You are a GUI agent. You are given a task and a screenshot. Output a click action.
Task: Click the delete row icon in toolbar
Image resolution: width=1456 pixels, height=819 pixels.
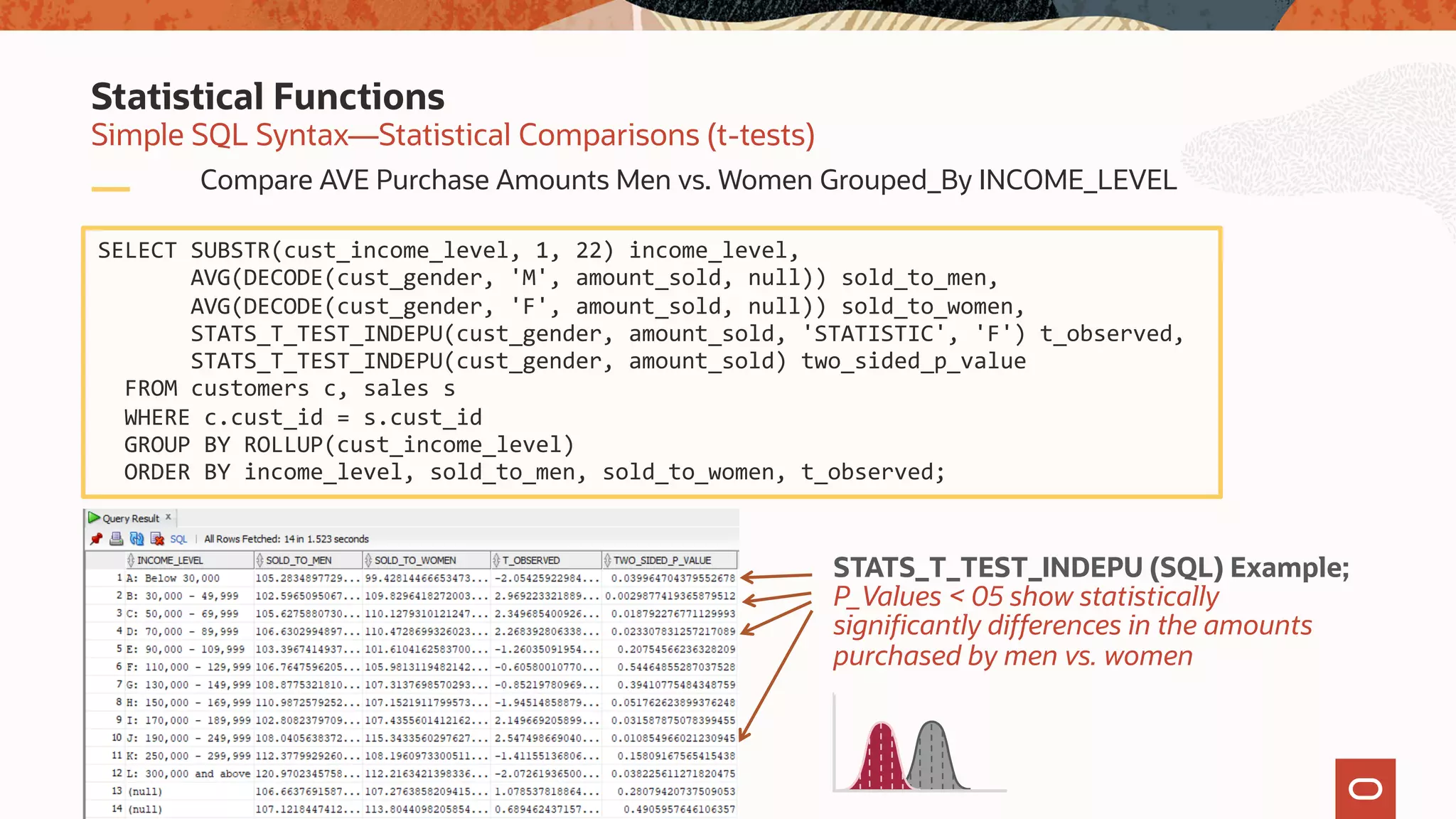pos(157,539)
